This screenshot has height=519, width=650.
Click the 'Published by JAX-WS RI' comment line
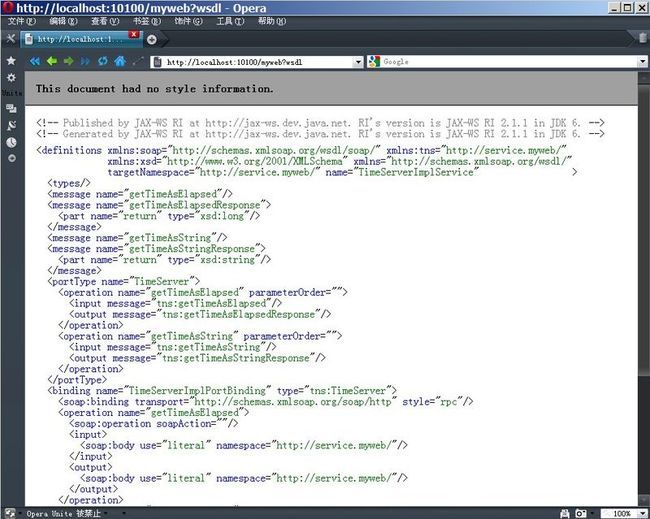(320, 123)
